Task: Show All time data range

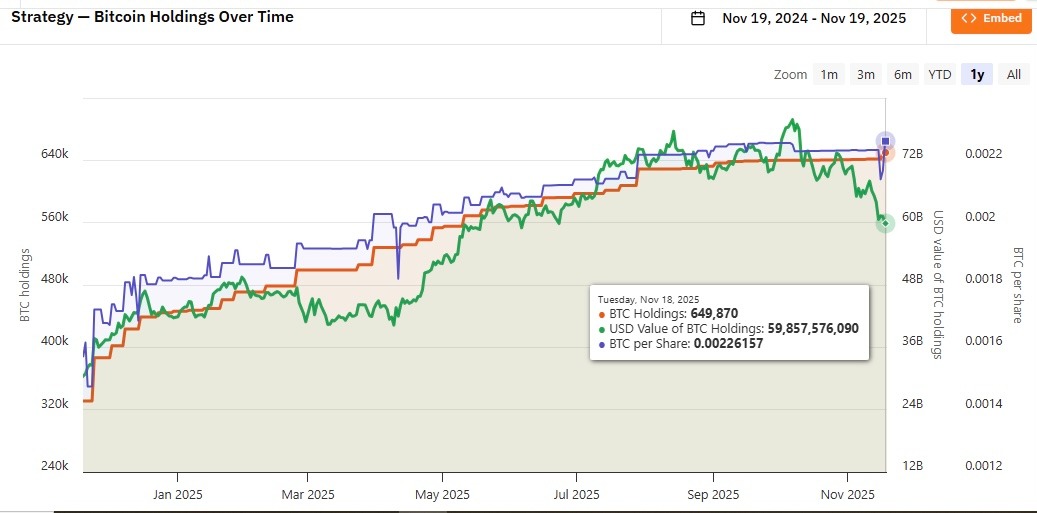Action: click(x=1013, y=74)
